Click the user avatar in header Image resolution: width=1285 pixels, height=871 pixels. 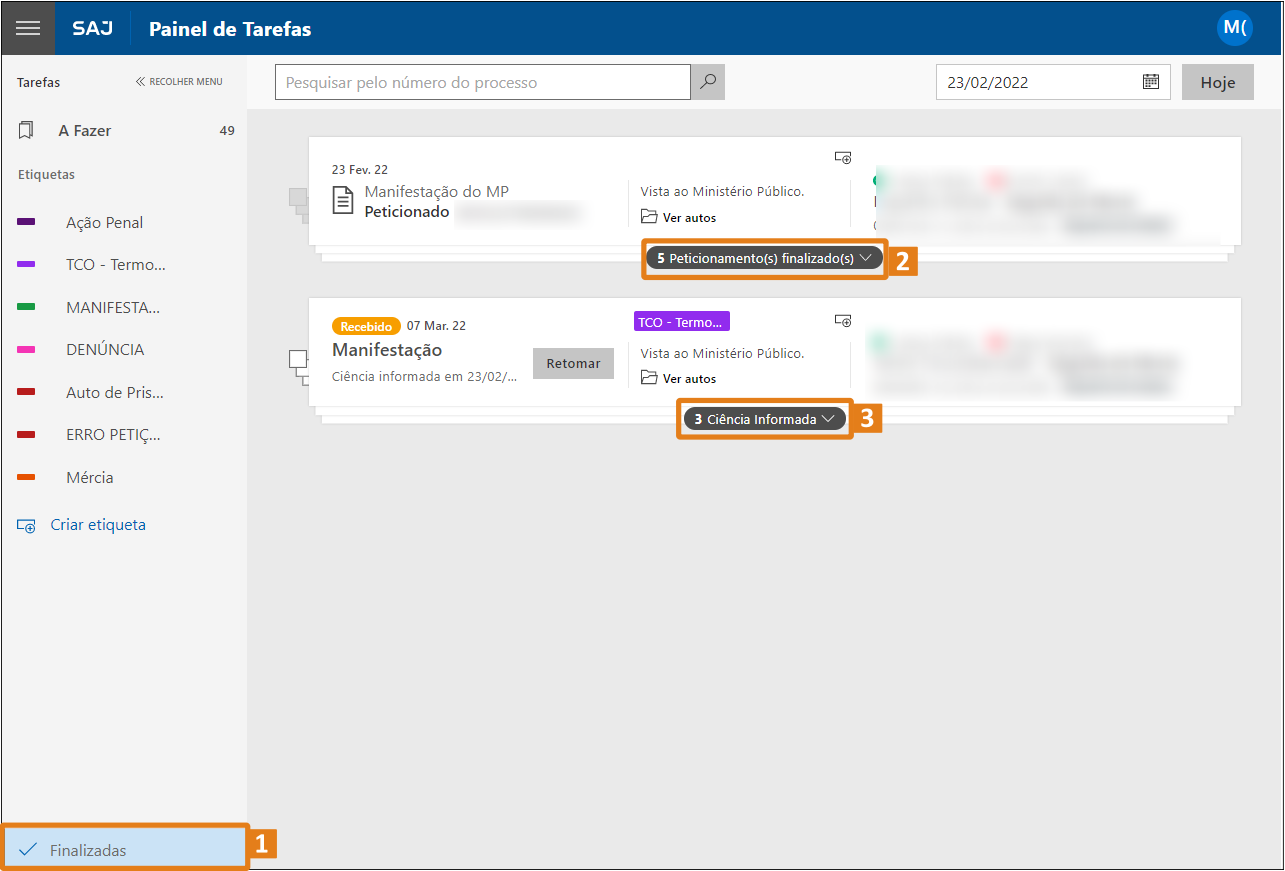pyautogui.click(x=1234, y=28)
